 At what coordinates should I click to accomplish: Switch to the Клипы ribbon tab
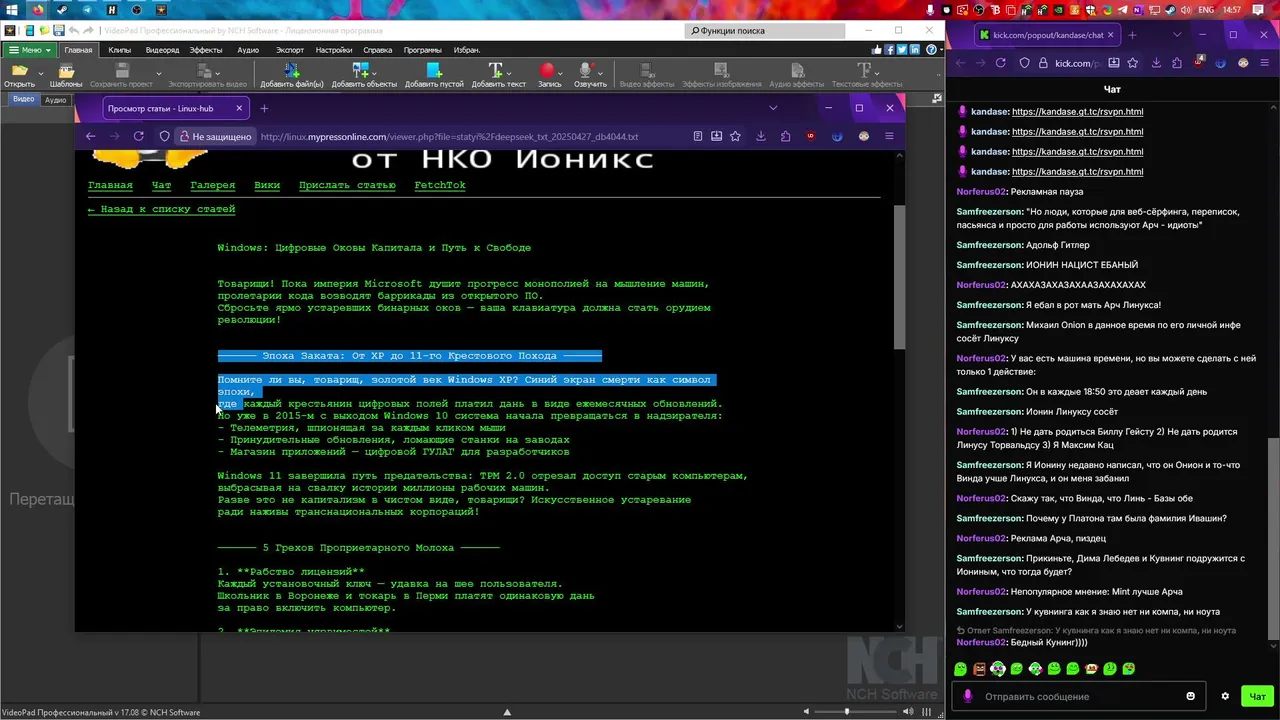coord(120,50)
